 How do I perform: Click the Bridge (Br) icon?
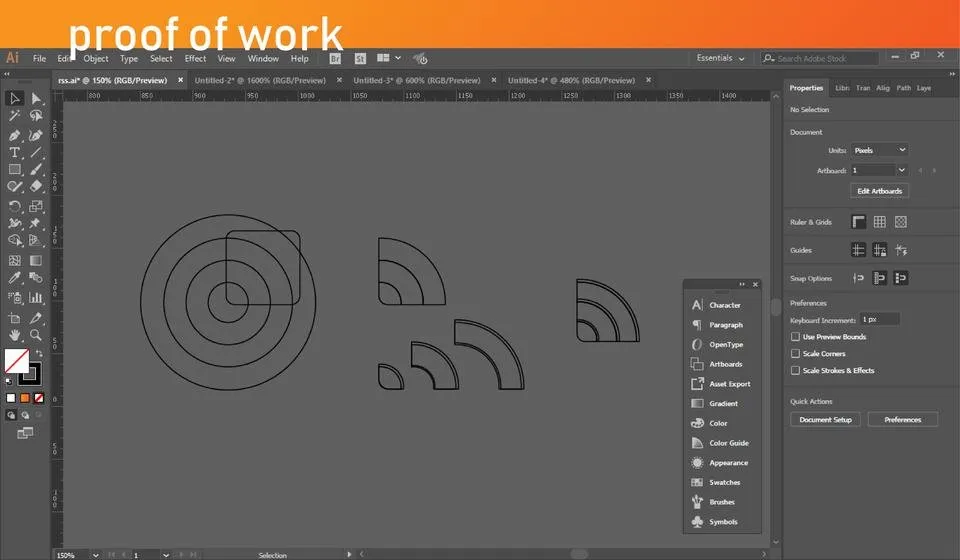pos(335,59)
